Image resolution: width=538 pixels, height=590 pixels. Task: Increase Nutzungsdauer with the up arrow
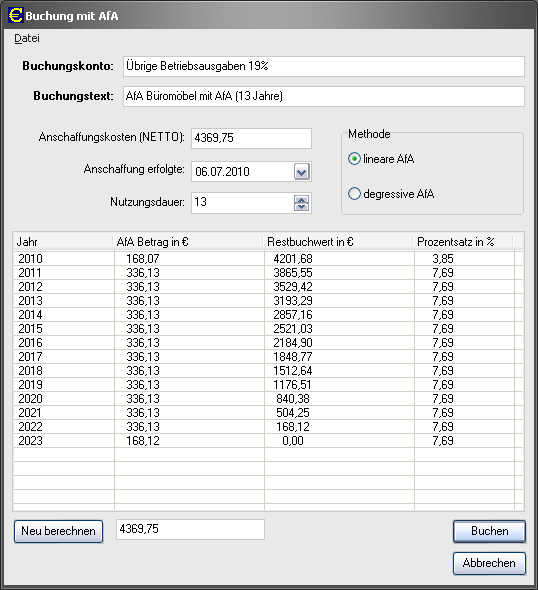point(301,199)
